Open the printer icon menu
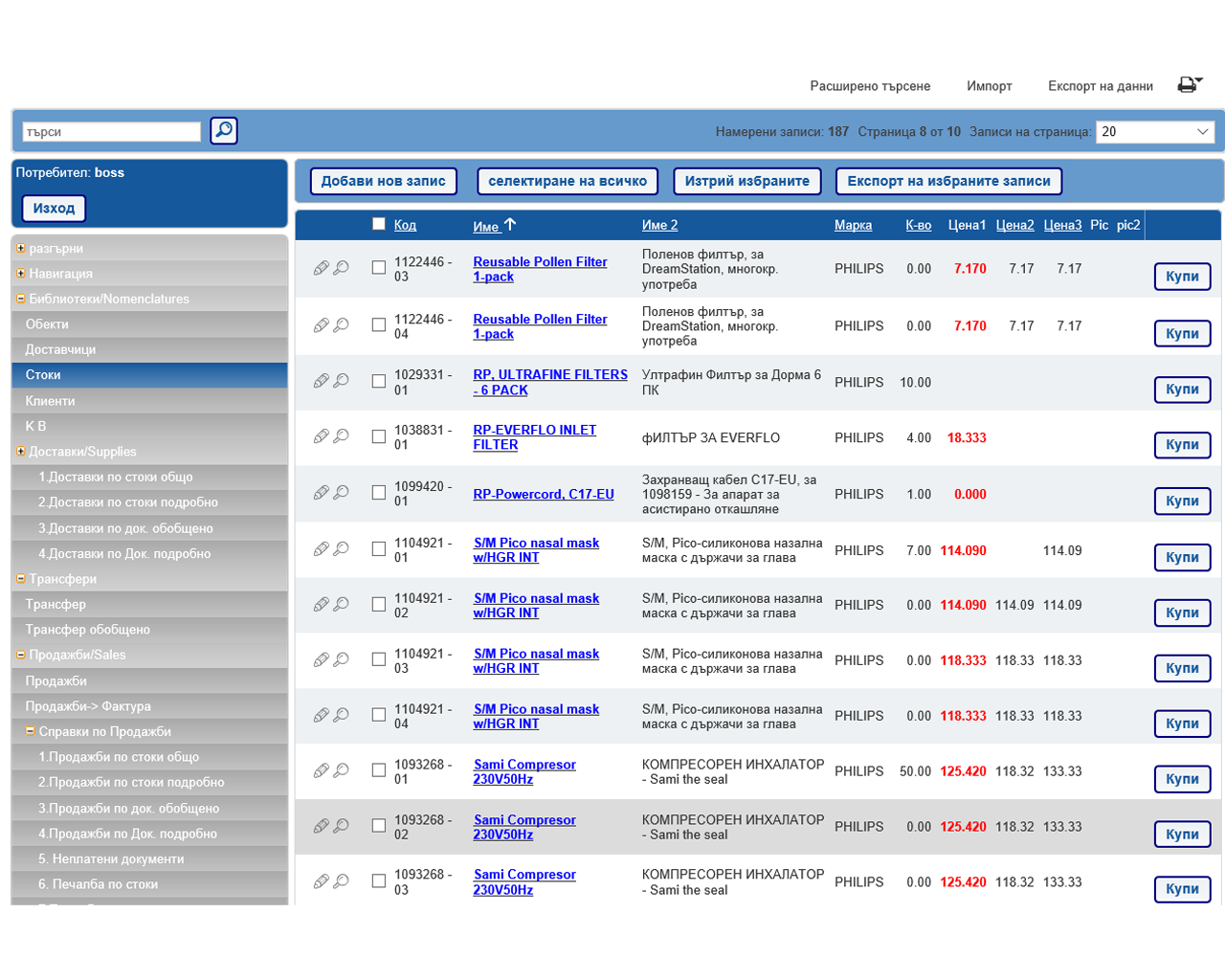 pos(1189,85)
